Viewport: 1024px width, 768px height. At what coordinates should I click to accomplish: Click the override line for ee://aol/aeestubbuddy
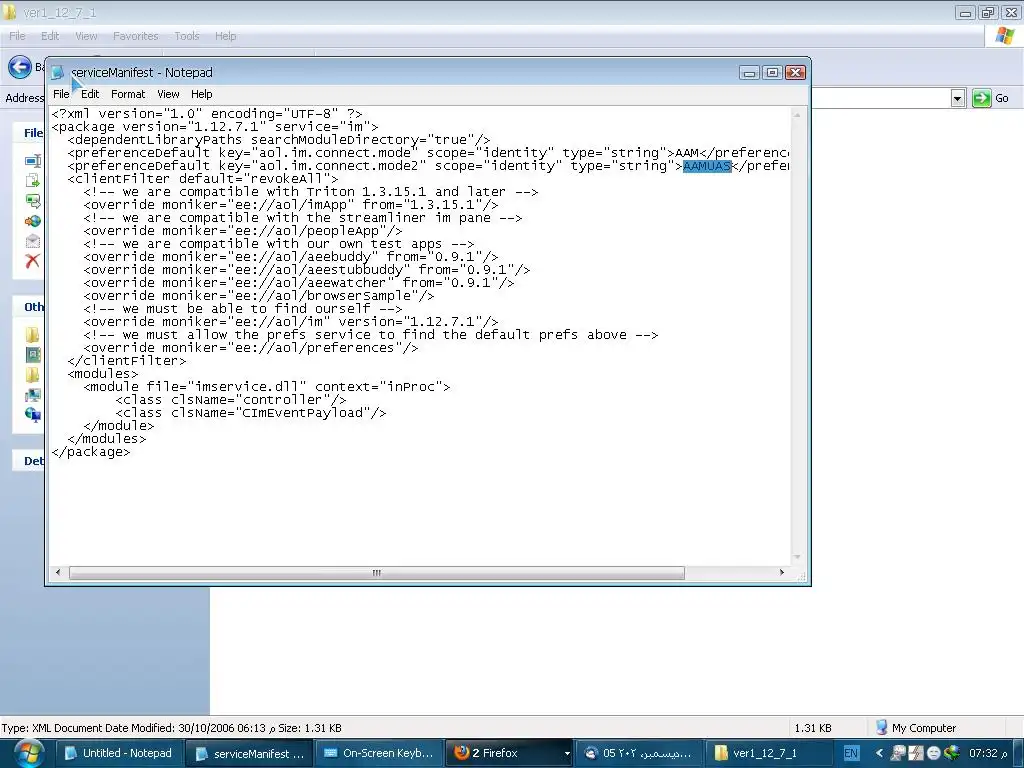click(307, 270)
